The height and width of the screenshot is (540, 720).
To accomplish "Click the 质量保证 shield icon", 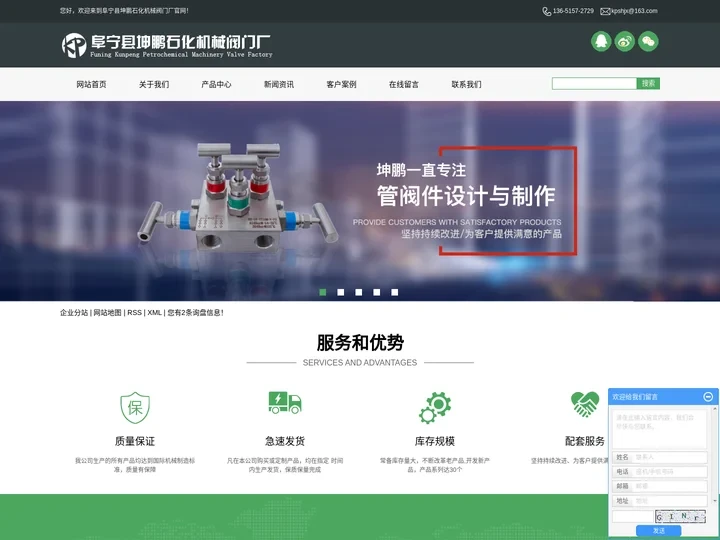I will (x=135, y=407).
